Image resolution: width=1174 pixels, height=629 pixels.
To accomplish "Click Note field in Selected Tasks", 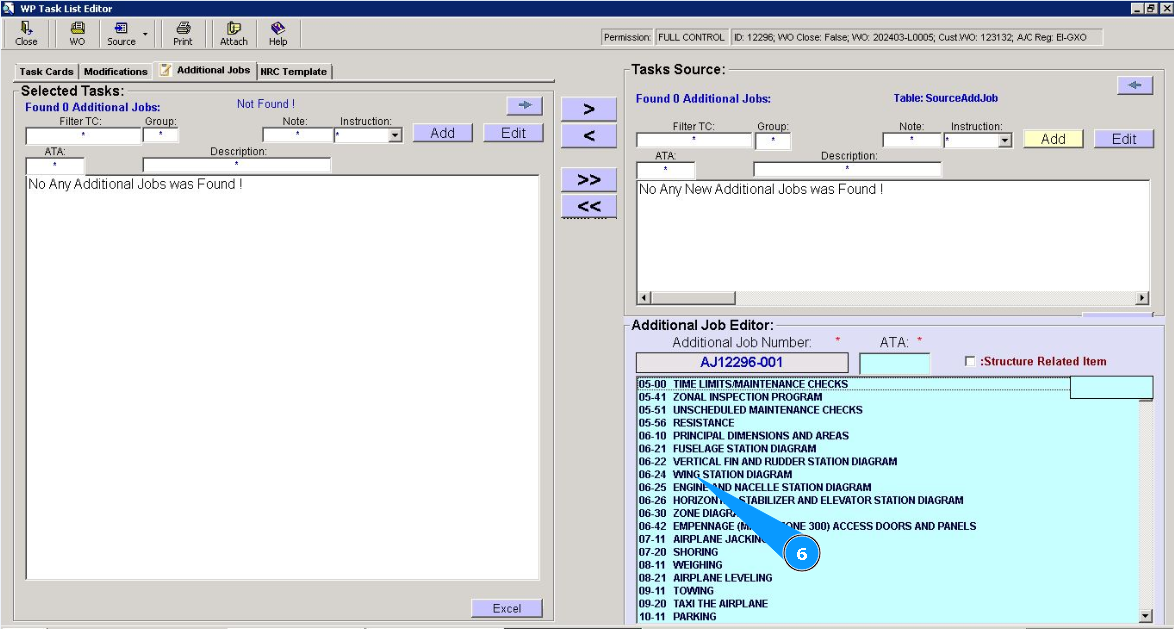I will pyautogui.click(x=297, y=136).
